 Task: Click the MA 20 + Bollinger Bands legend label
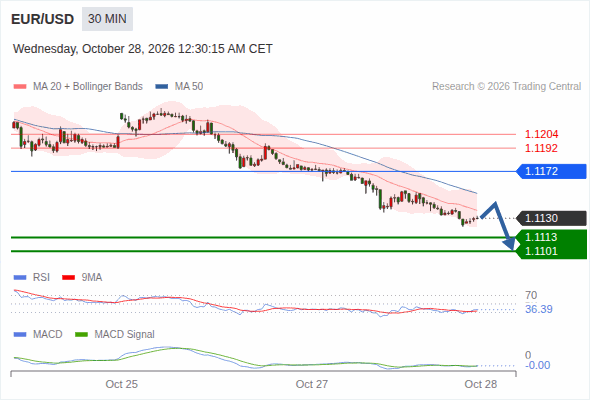pos(88,87)
